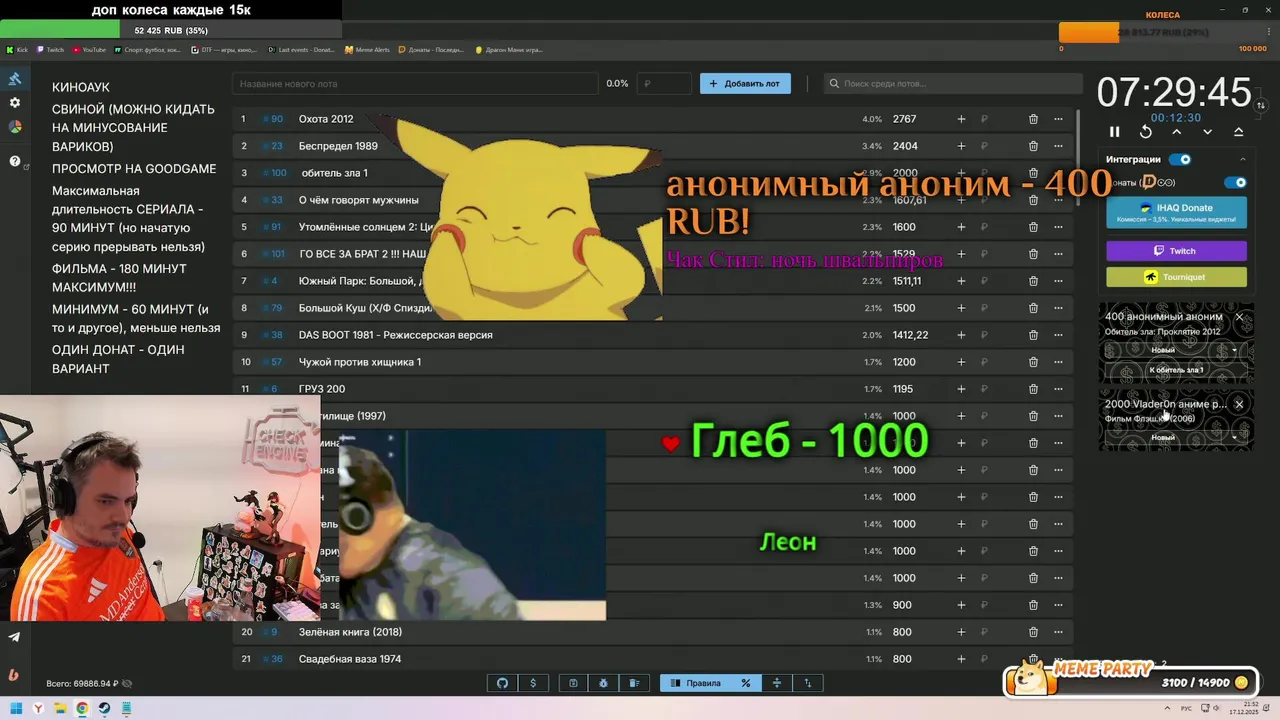1280x720 pixels.
Task: Delete the DAS BOOT 1981 lot
Action: tap(1033, 335)
